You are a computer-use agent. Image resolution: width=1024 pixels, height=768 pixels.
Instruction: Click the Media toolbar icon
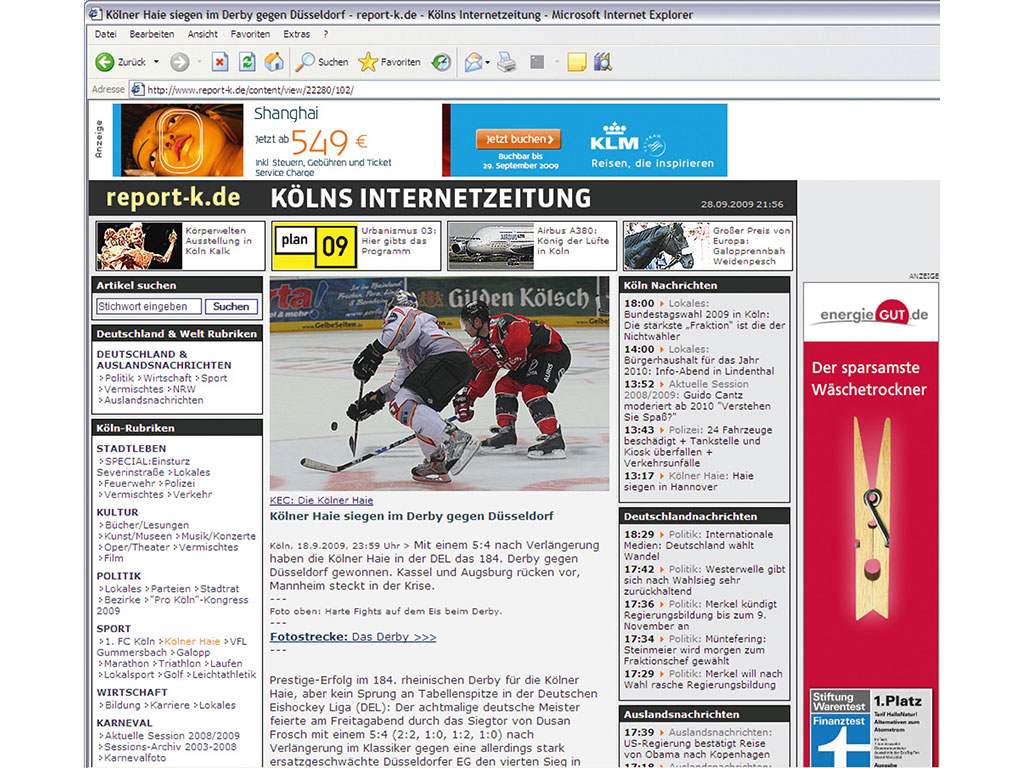[x=602, y=61]
